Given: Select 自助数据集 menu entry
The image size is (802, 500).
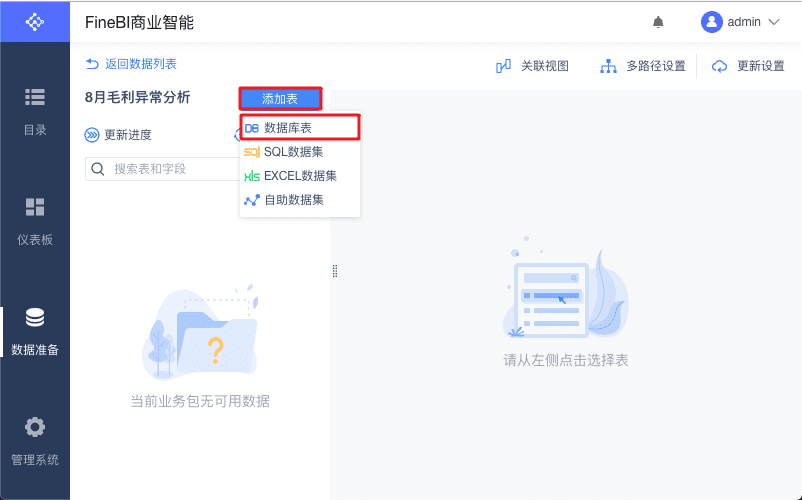Looking at the screenshot, I should [x=300, y=200].
